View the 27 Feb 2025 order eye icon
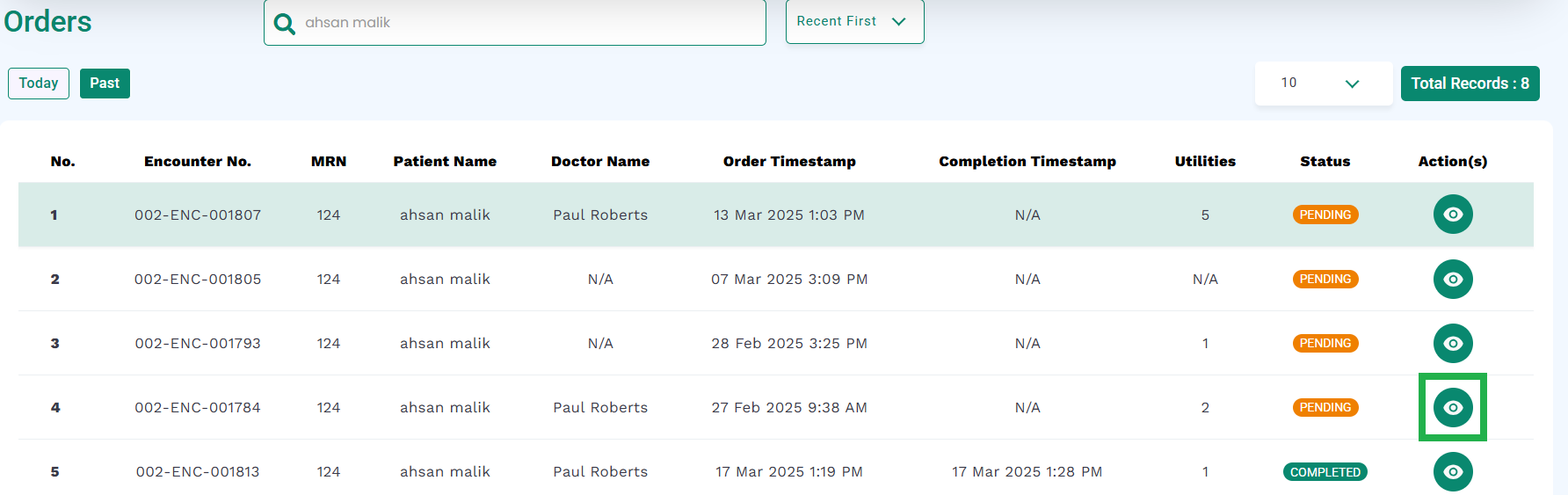The width and height of the screenshot is (1568, 495). pos(1453,407)
